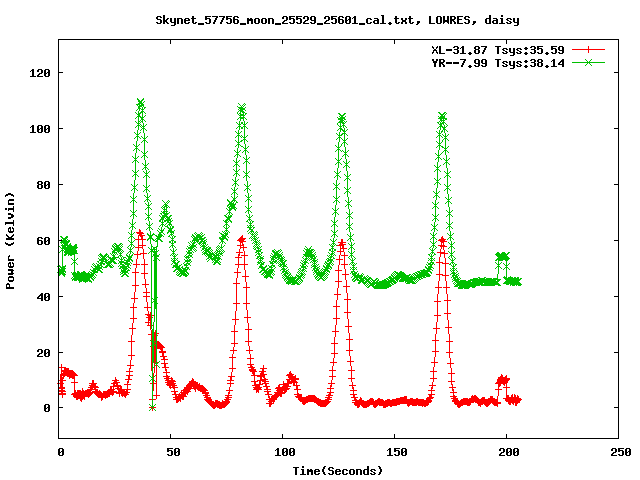Click the x-axis tick label 200
Image resolution: width=640 pixels, height=480 pixels.
click(x=509, y=452)
